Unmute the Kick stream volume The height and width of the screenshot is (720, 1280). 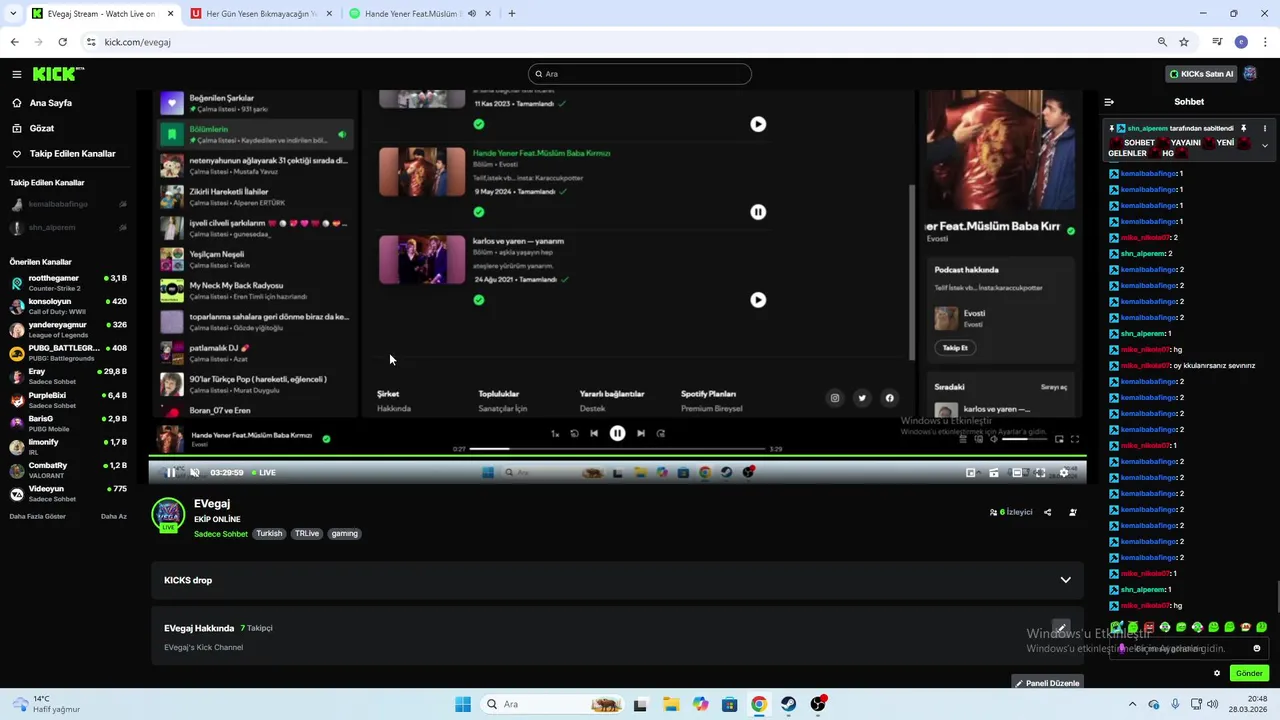pos(195,473)
